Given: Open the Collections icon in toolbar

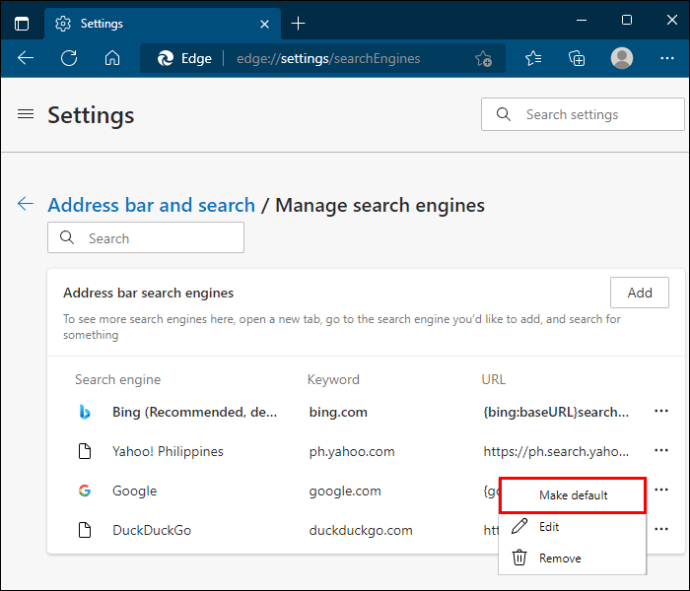Looking at the screenshot, I should [x=577, y=58].
